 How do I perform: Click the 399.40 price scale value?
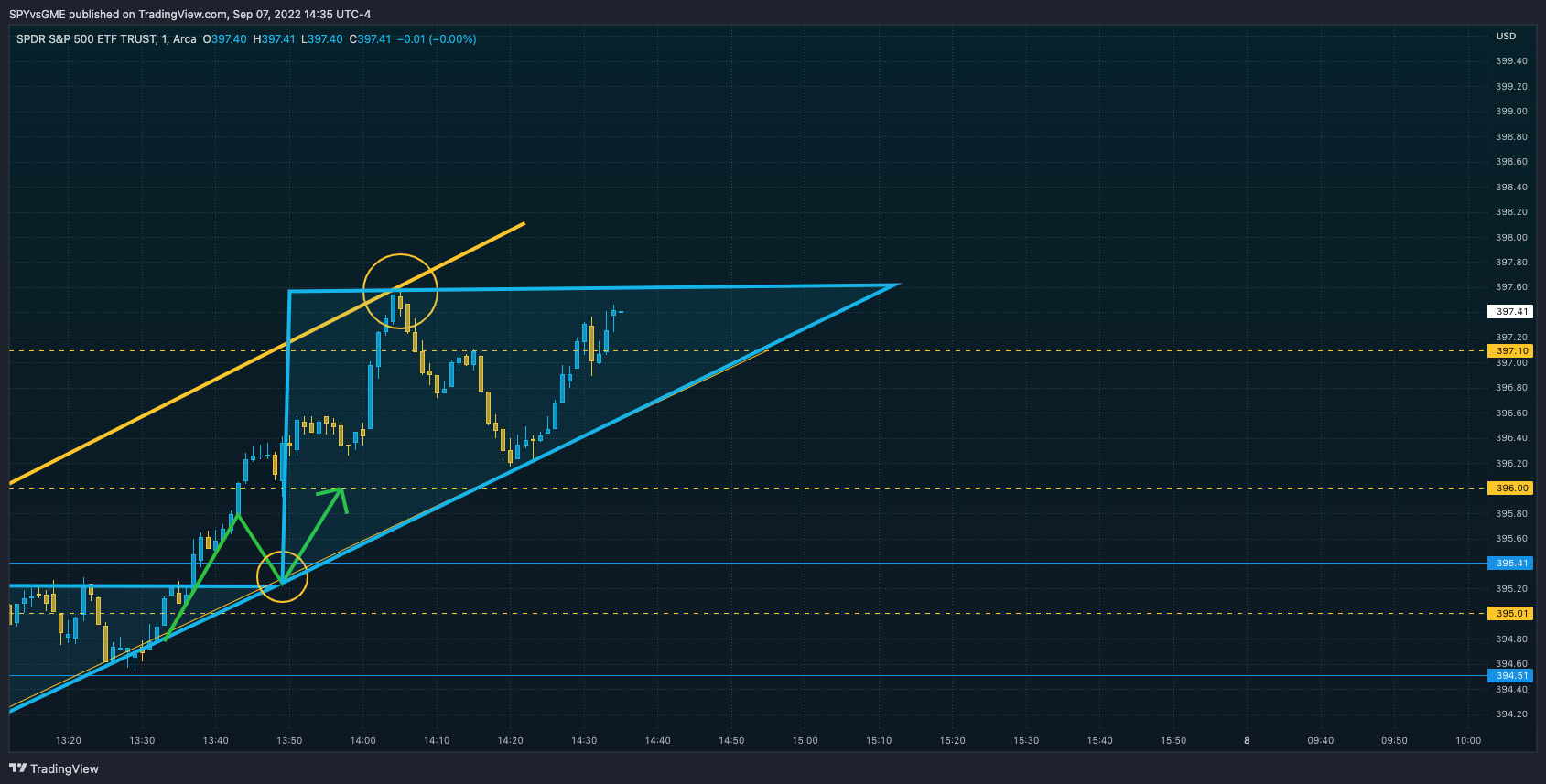pyautogui.click(x=1511, y=61)
